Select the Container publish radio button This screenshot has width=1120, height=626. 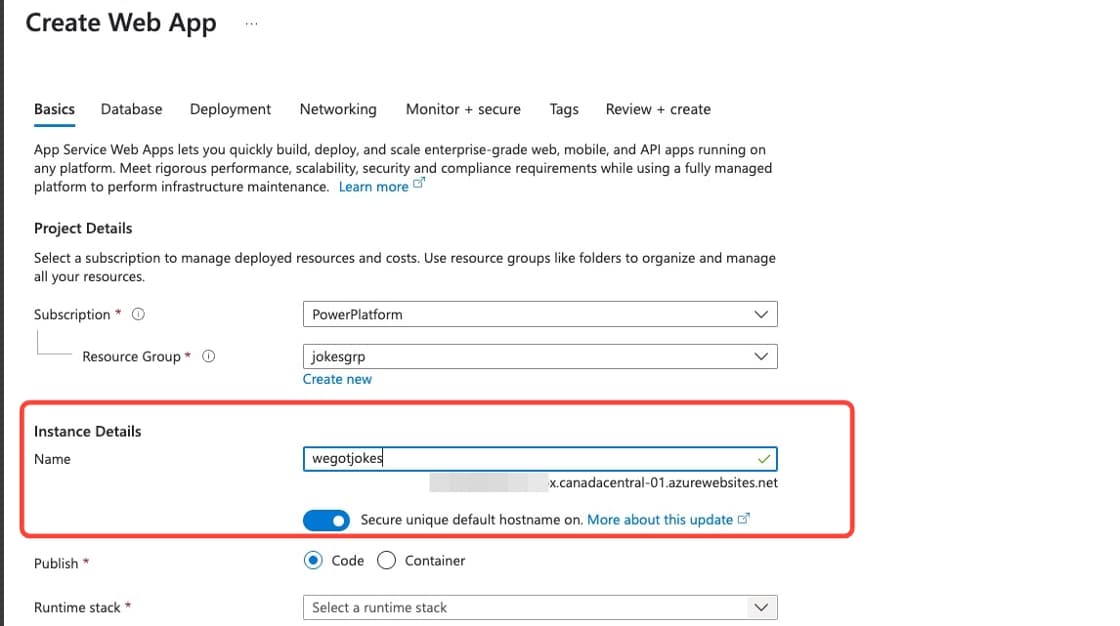pyautogui.click(x=386, y=560)
